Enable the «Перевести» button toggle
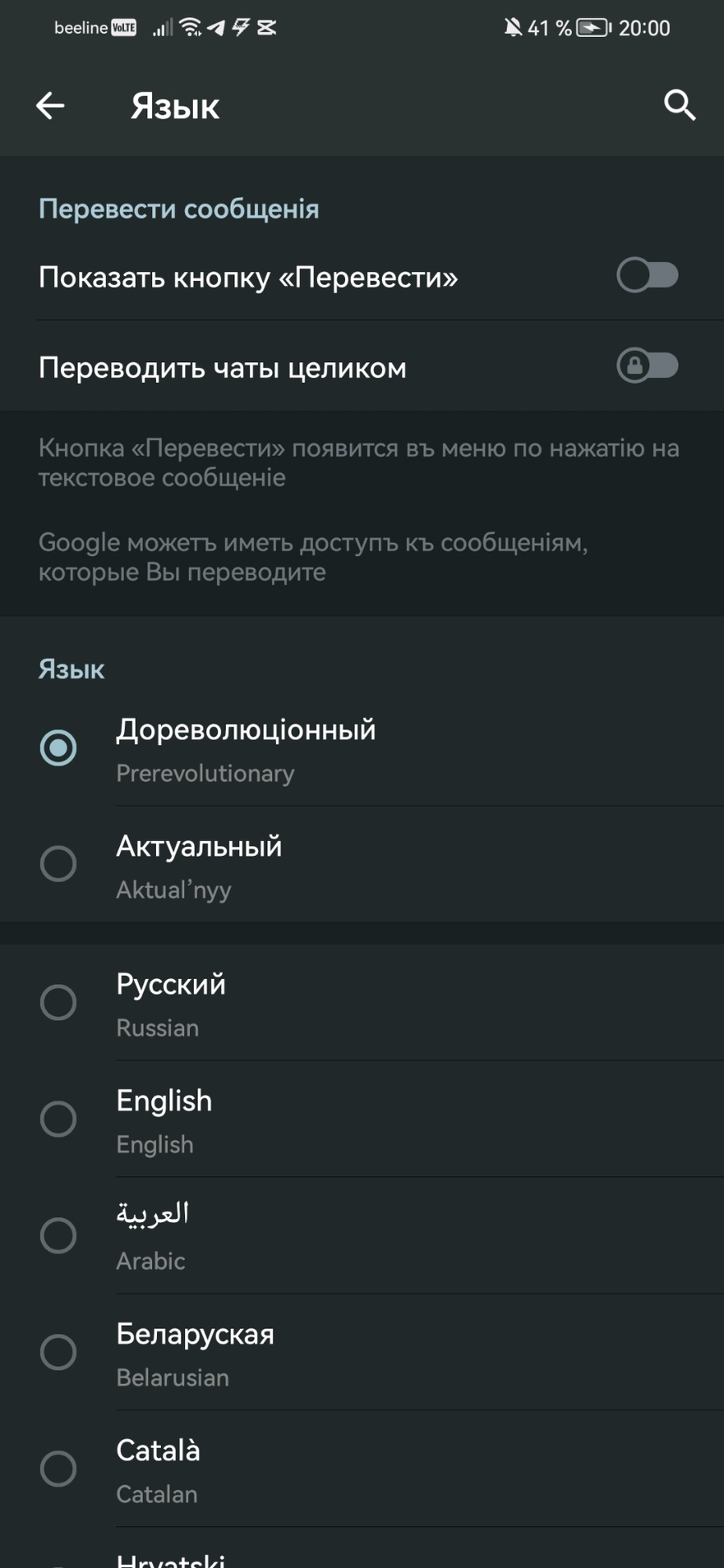The height and width of the screenshot is (1568, 724). coord(647,276)
